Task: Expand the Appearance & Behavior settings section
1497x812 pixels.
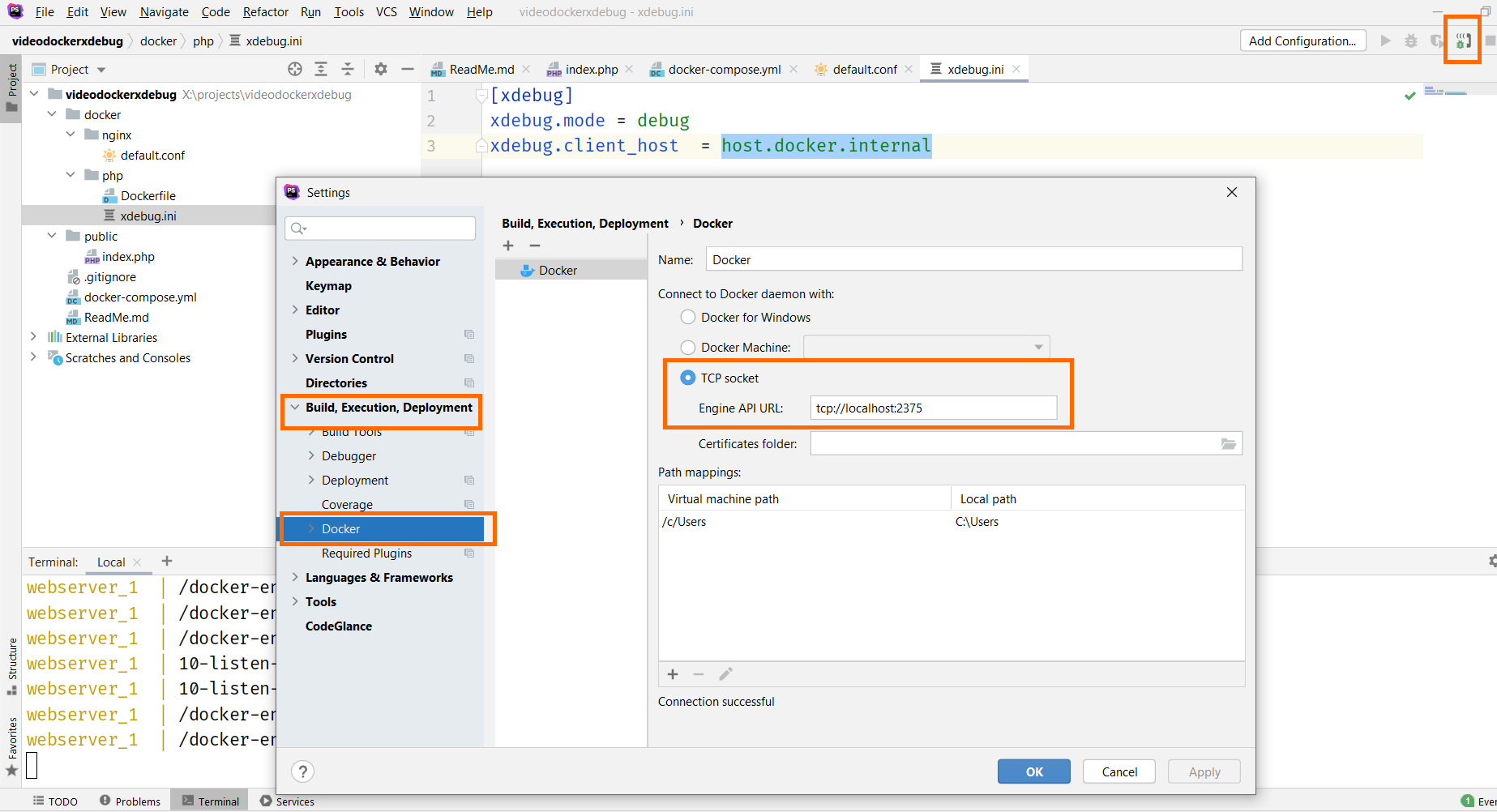Action: [x=295, y=261]
